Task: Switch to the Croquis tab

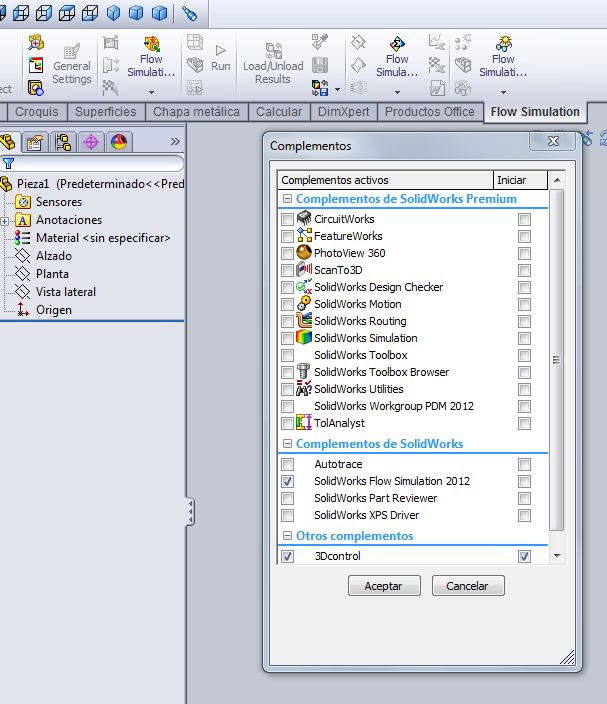Action: tap(37, 112)
